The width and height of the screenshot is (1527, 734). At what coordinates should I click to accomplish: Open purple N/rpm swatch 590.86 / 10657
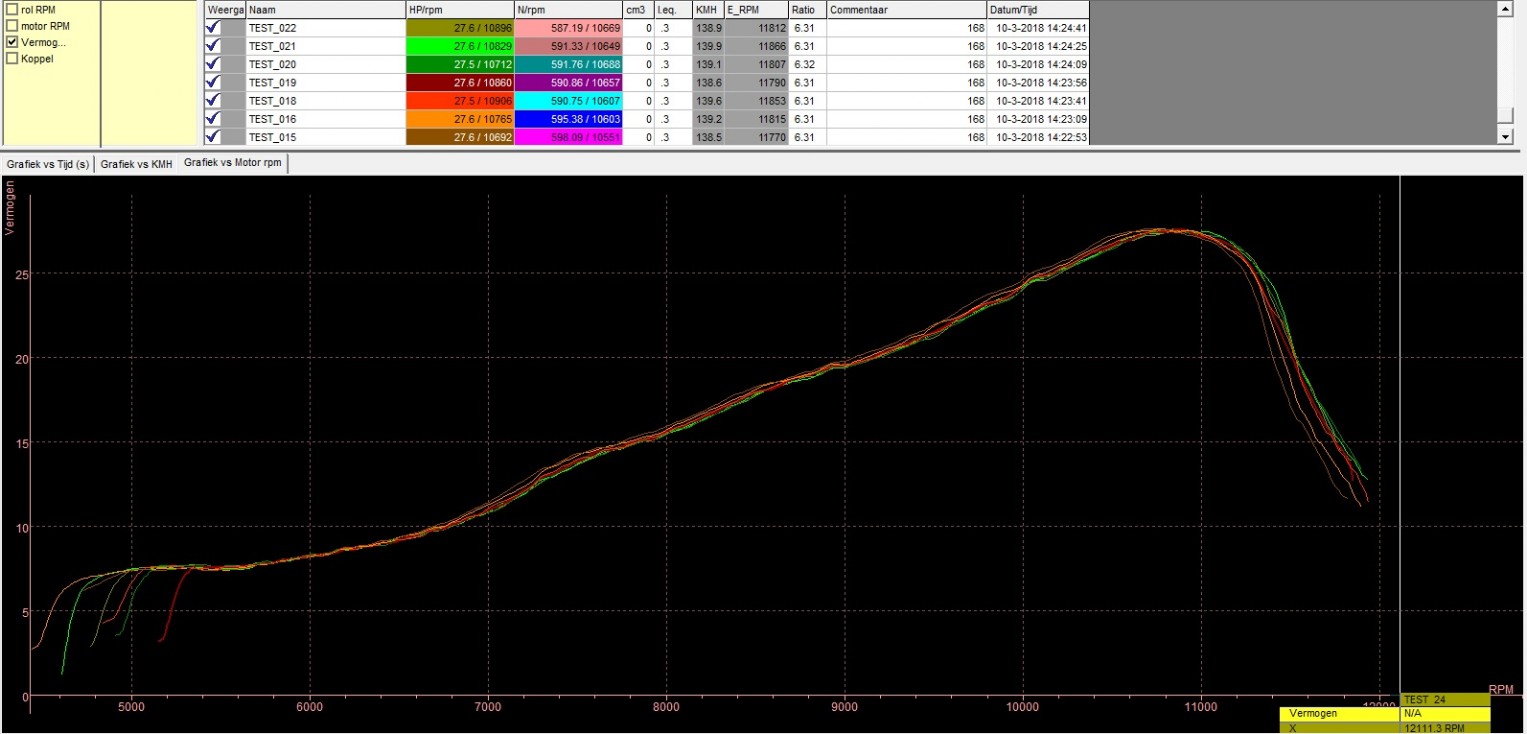(568, 82)
